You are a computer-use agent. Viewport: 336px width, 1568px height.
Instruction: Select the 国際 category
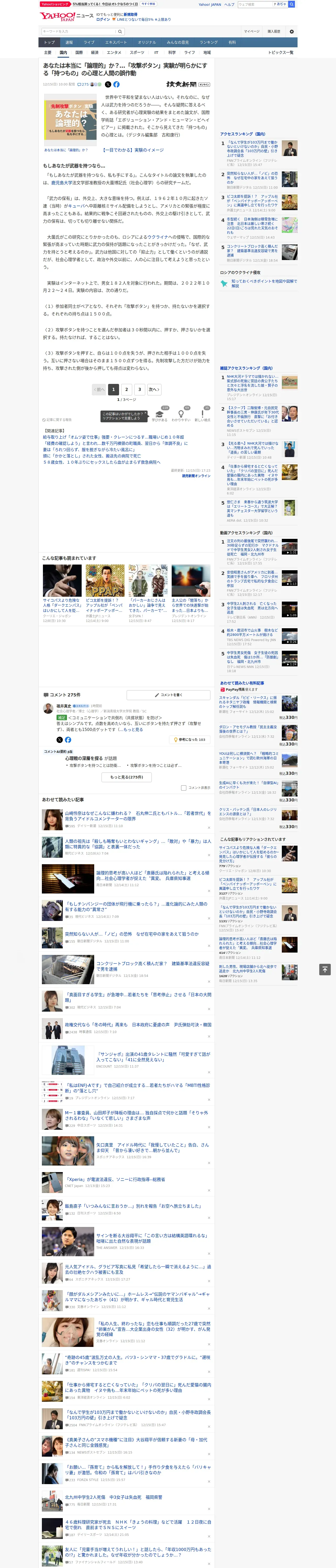tap(79, 52)
